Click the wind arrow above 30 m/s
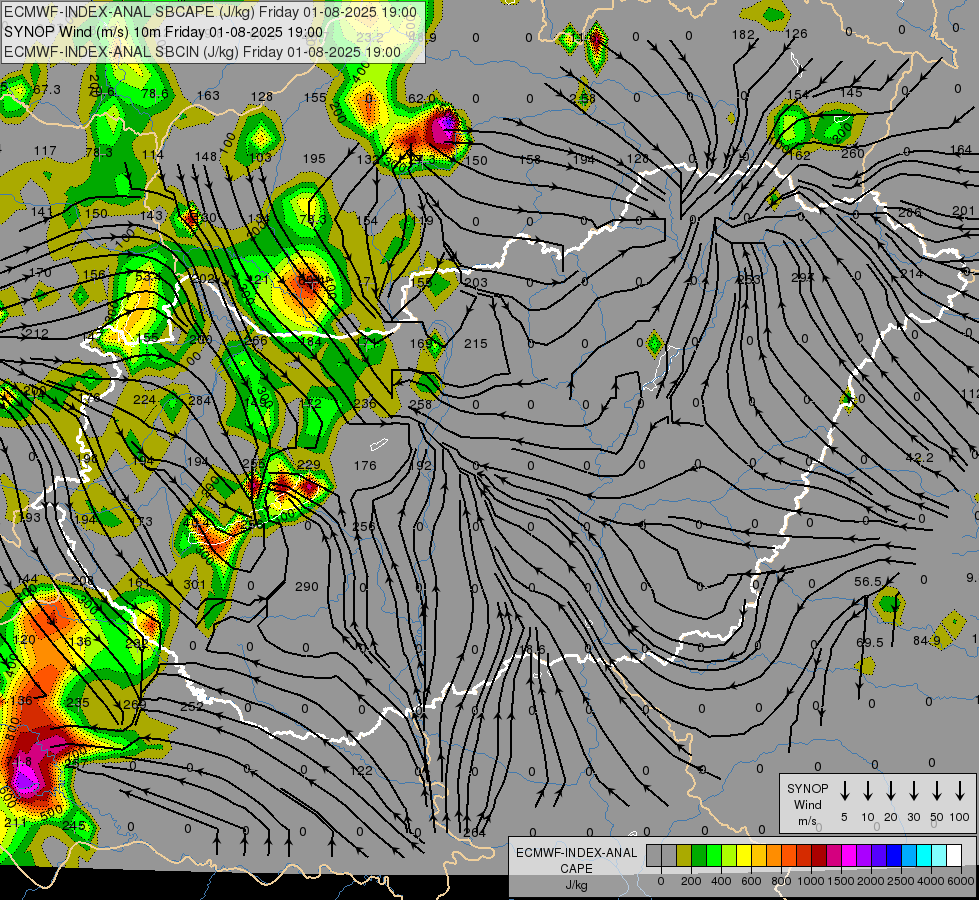 (x=913, y=791)
